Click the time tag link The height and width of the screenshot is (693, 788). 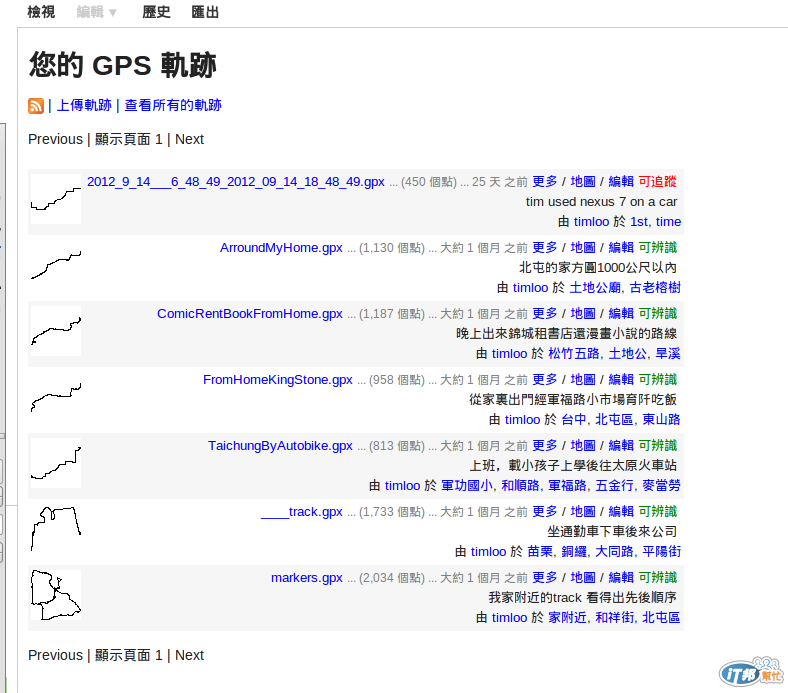point(668,222)
